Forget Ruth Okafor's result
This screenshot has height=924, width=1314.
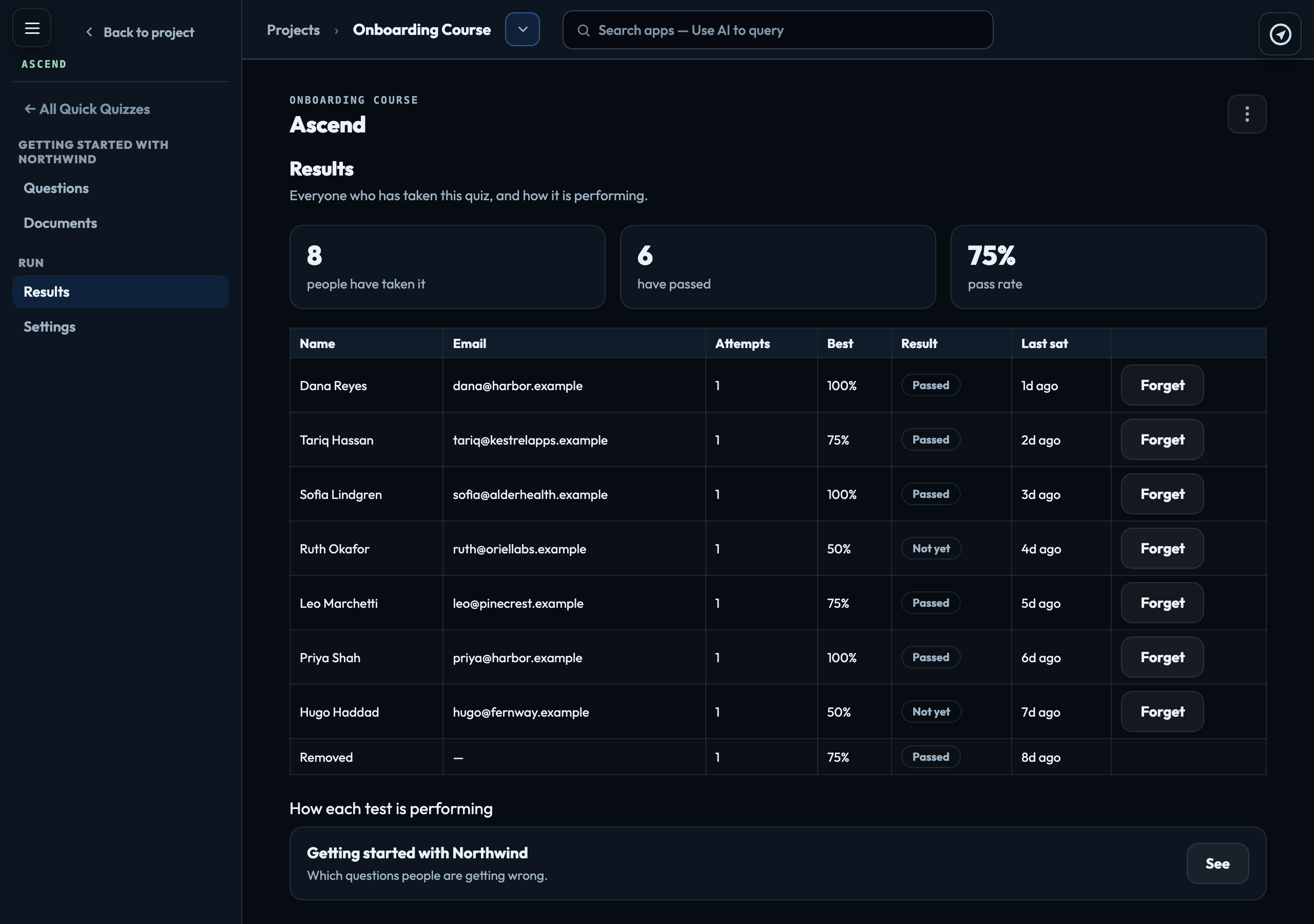tap(1162, 548)
